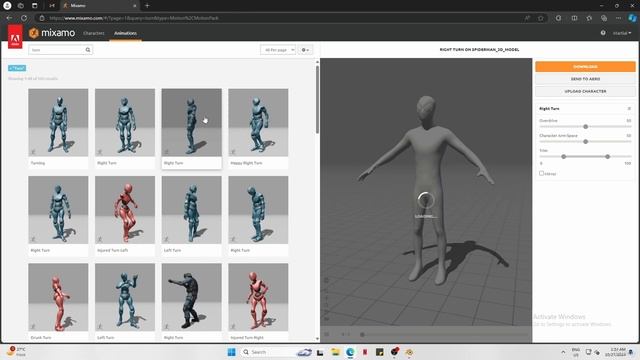Screen dimensions: 640x360
Task: Close the Mixamo browser tab
Action: click(135, 6)
